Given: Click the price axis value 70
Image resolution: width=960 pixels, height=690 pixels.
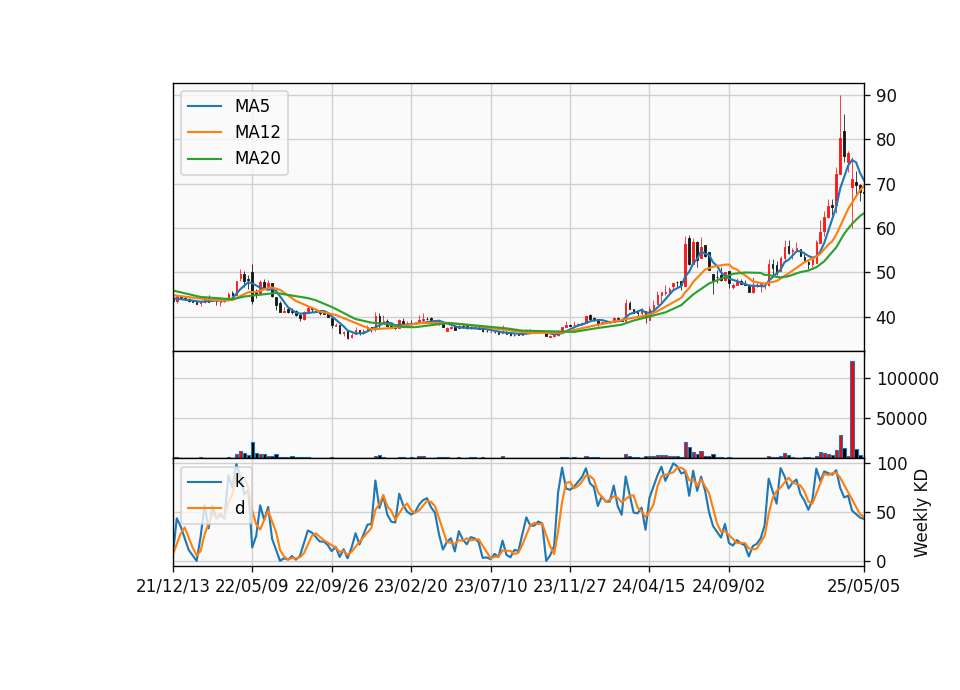Looking at the screenshot, I should click(x=887, y=184).
